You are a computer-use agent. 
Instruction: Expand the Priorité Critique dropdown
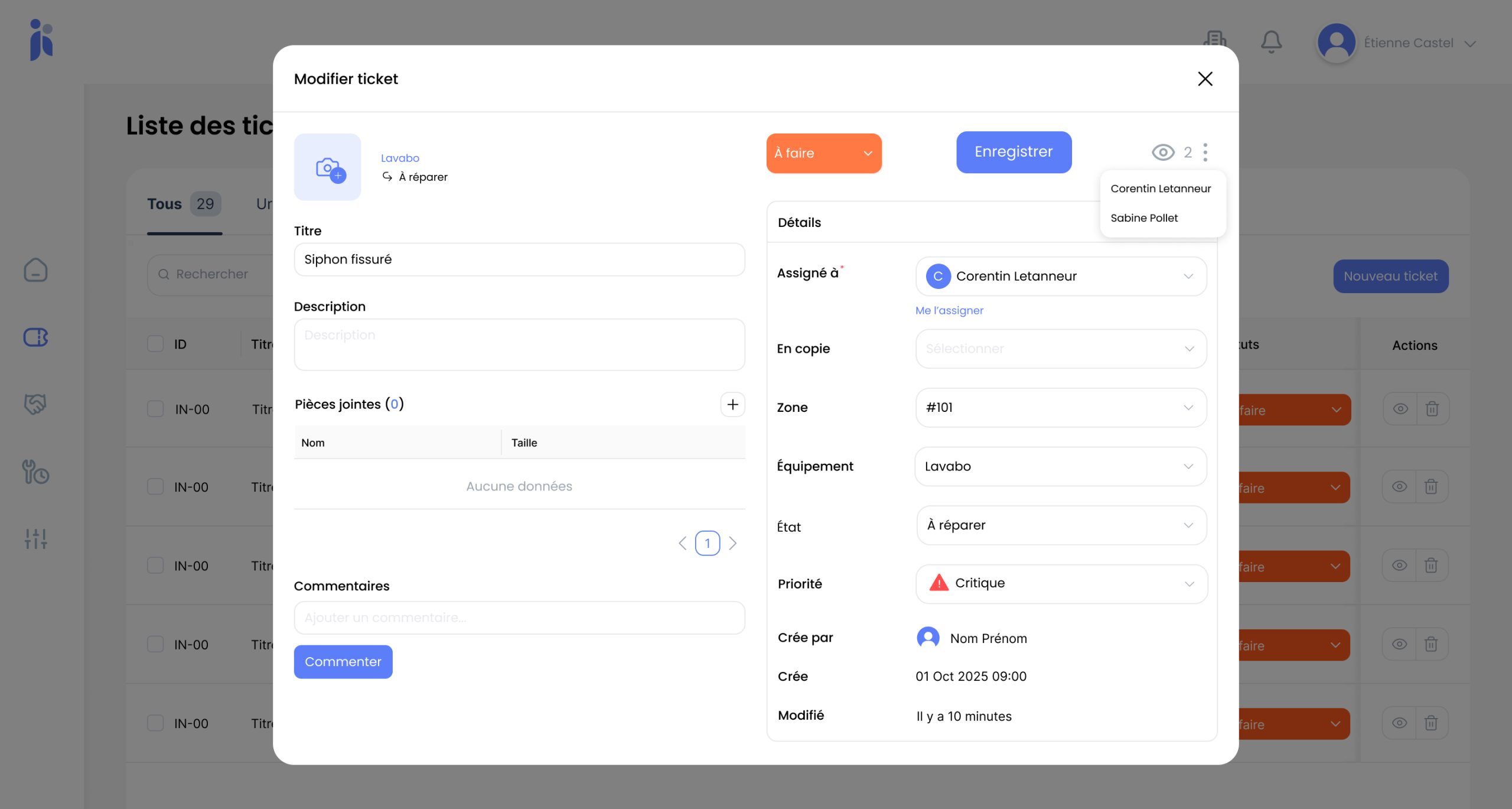[x=1061, y=583]
